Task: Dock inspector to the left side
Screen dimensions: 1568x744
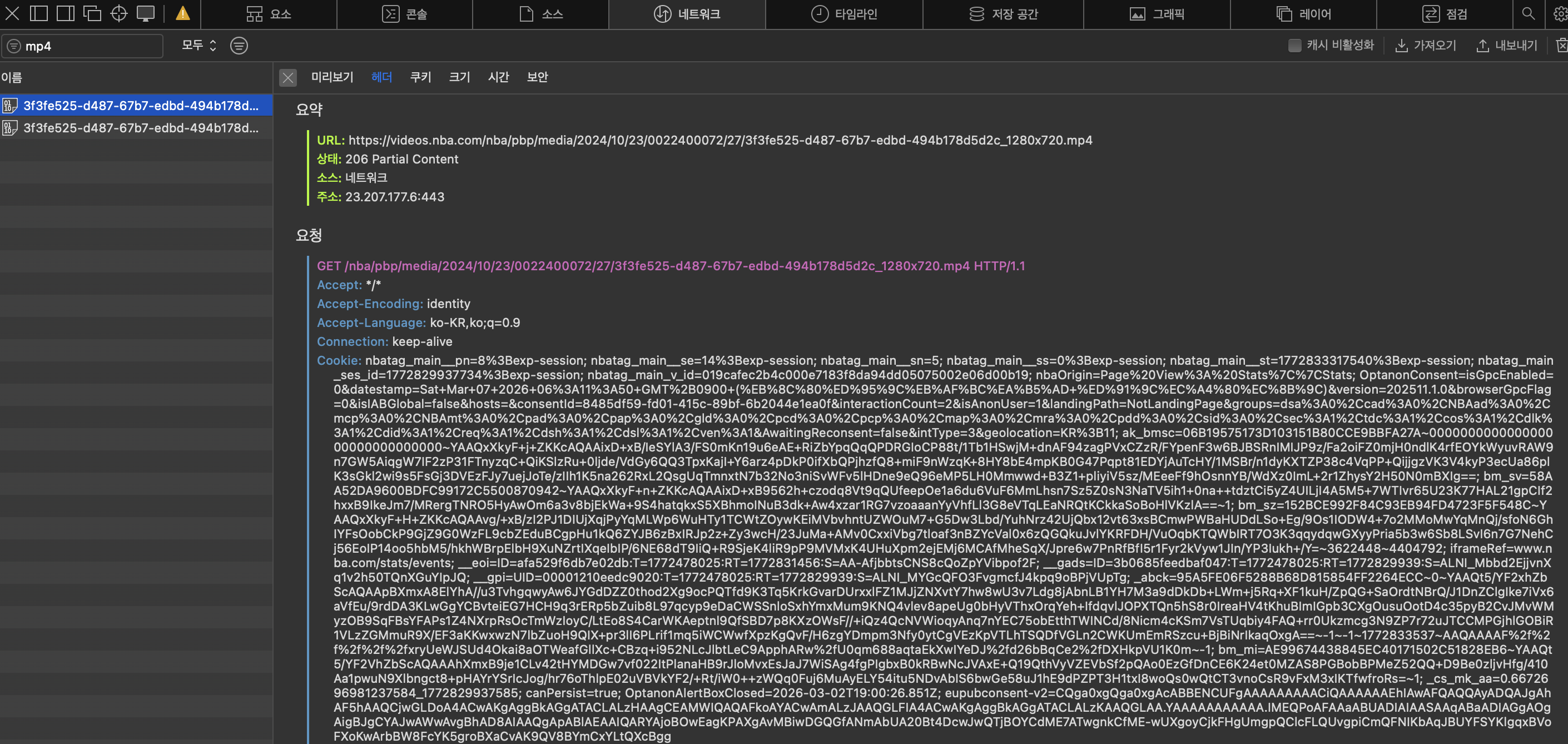Action: [x=39, y=13]
